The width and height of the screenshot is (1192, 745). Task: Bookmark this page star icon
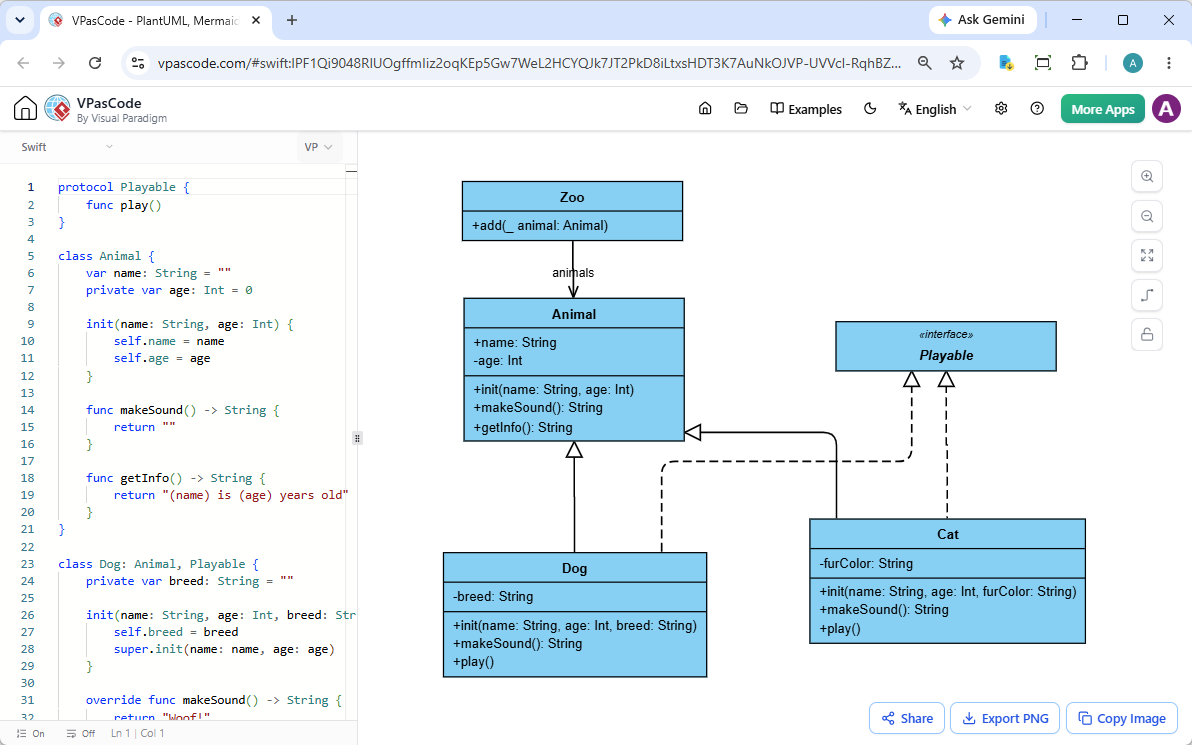coord(957,63)
